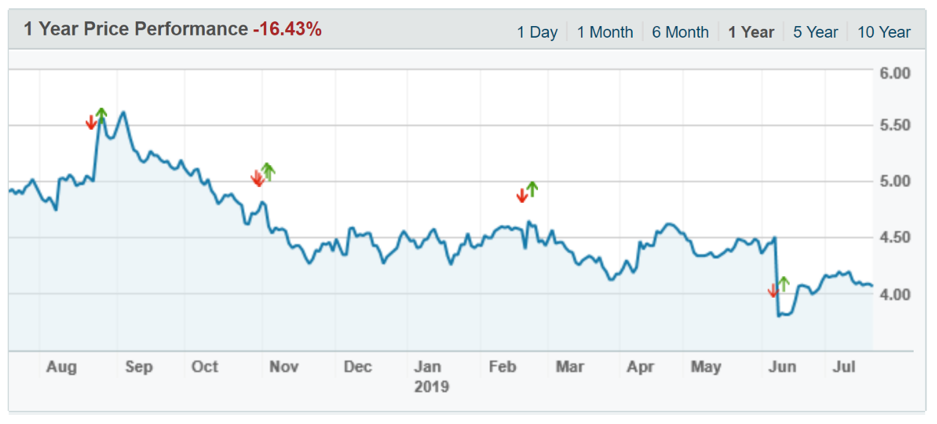Choose the 1 Year range tab
The height and width of the screenshot is (424, 937).
[x=751, y=32]
